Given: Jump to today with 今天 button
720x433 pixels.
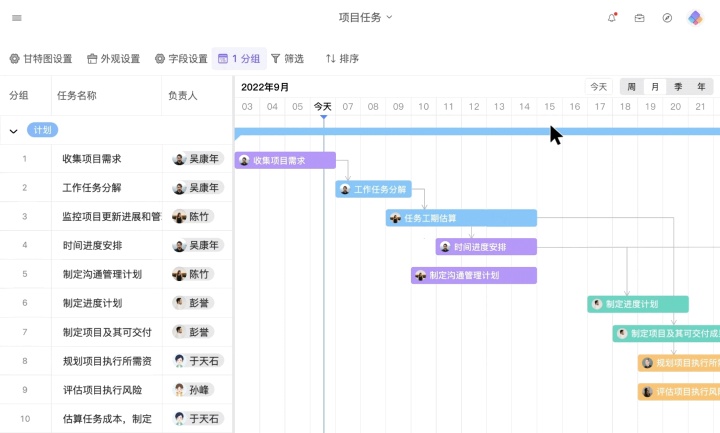Looking at the screenshot, I should (598, 87).
